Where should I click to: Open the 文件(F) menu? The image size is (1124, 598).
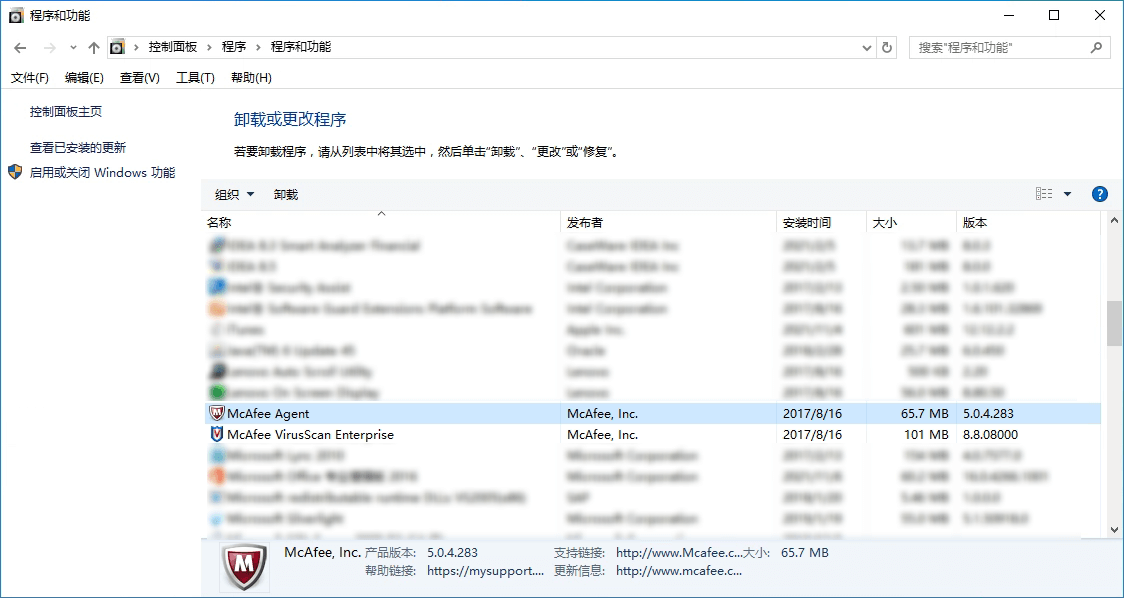30,78
